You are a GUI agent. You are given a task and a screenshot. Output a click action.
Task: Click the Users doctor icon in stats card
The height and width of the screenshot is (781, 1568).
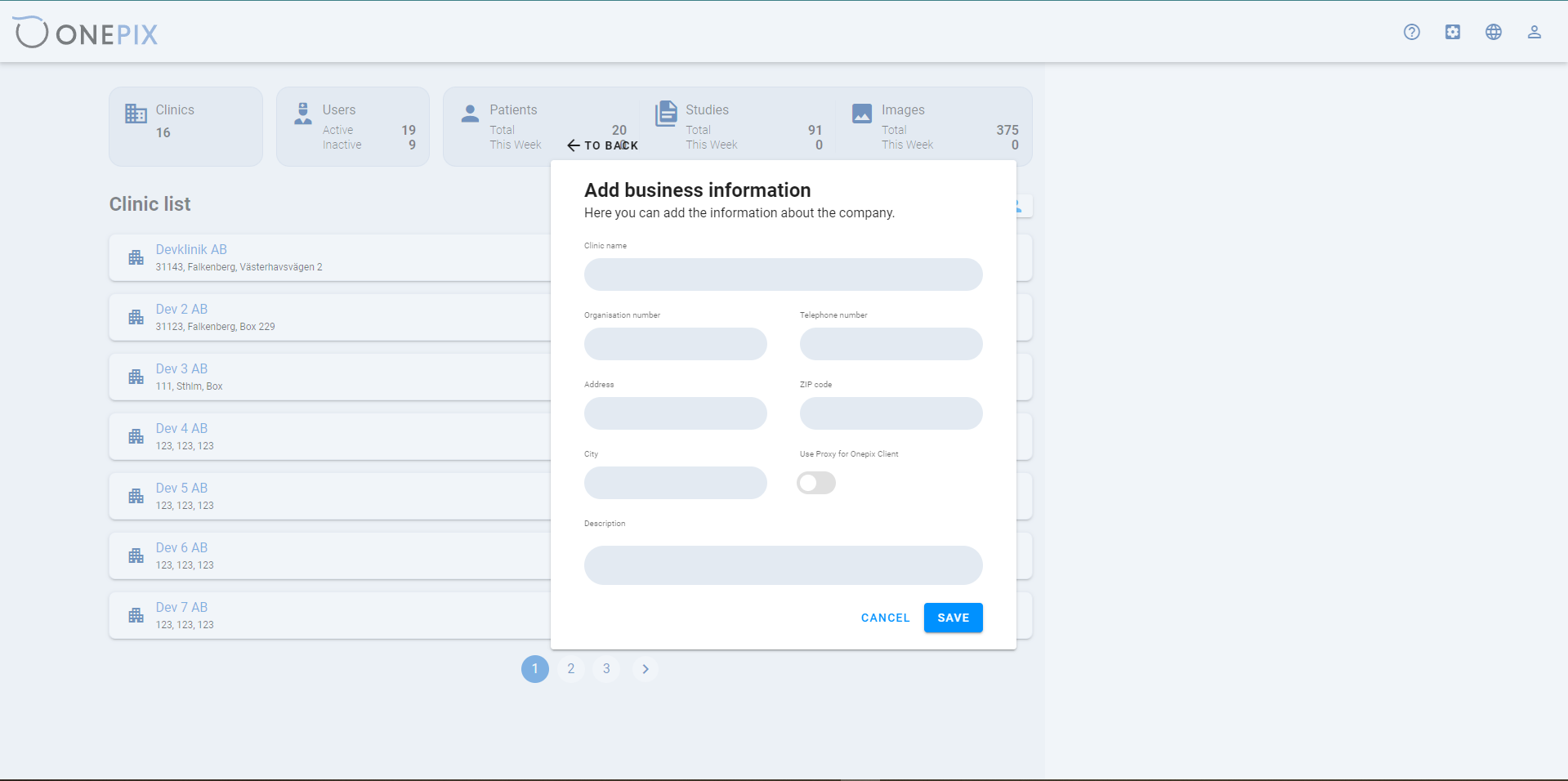[x=303, y=114]
